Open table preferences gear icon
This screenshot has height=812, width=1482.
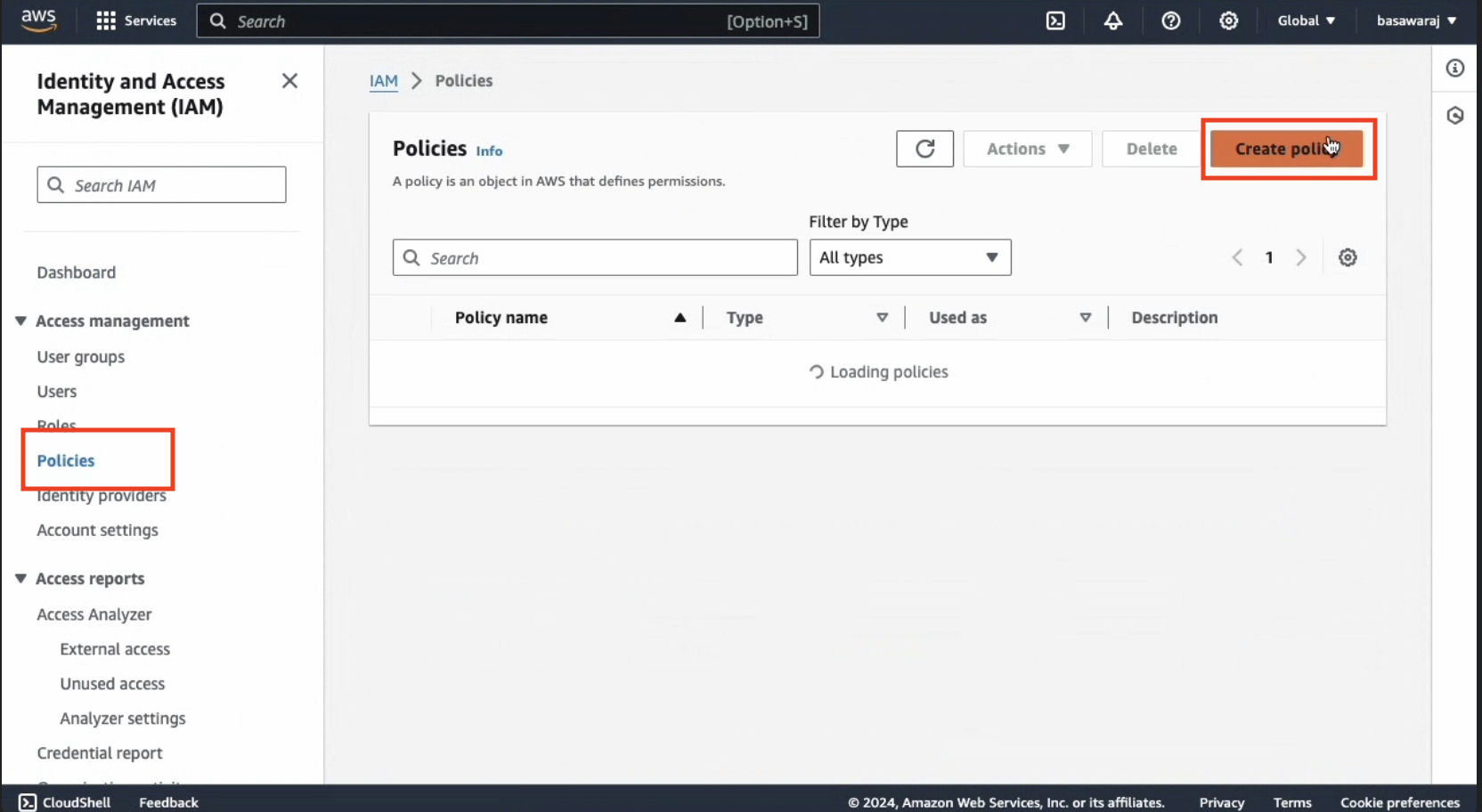(1348, 257)
